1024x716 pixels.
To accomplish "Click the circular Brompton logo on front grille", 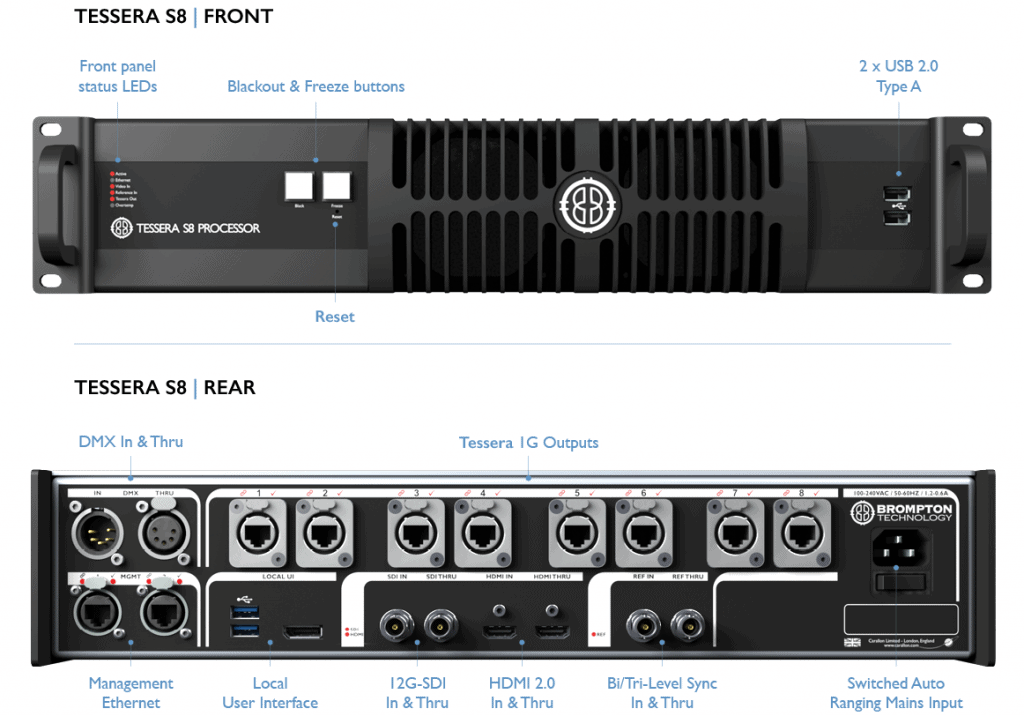I will pyautogui.click(x=587, y=204).
